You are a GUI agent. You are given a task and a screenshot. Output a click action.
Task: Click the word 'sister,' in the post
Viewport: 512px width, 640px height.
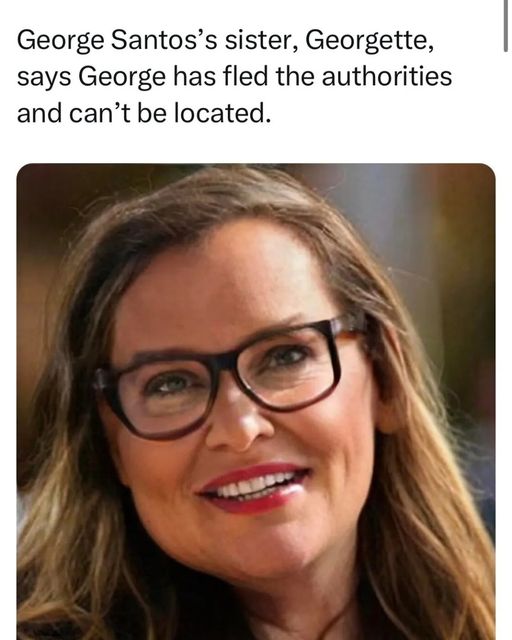[261, 41]
